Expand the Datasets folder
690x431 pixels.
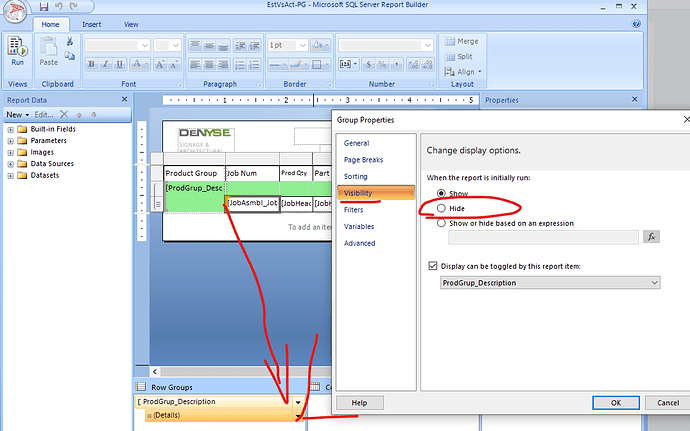(11, 176)
